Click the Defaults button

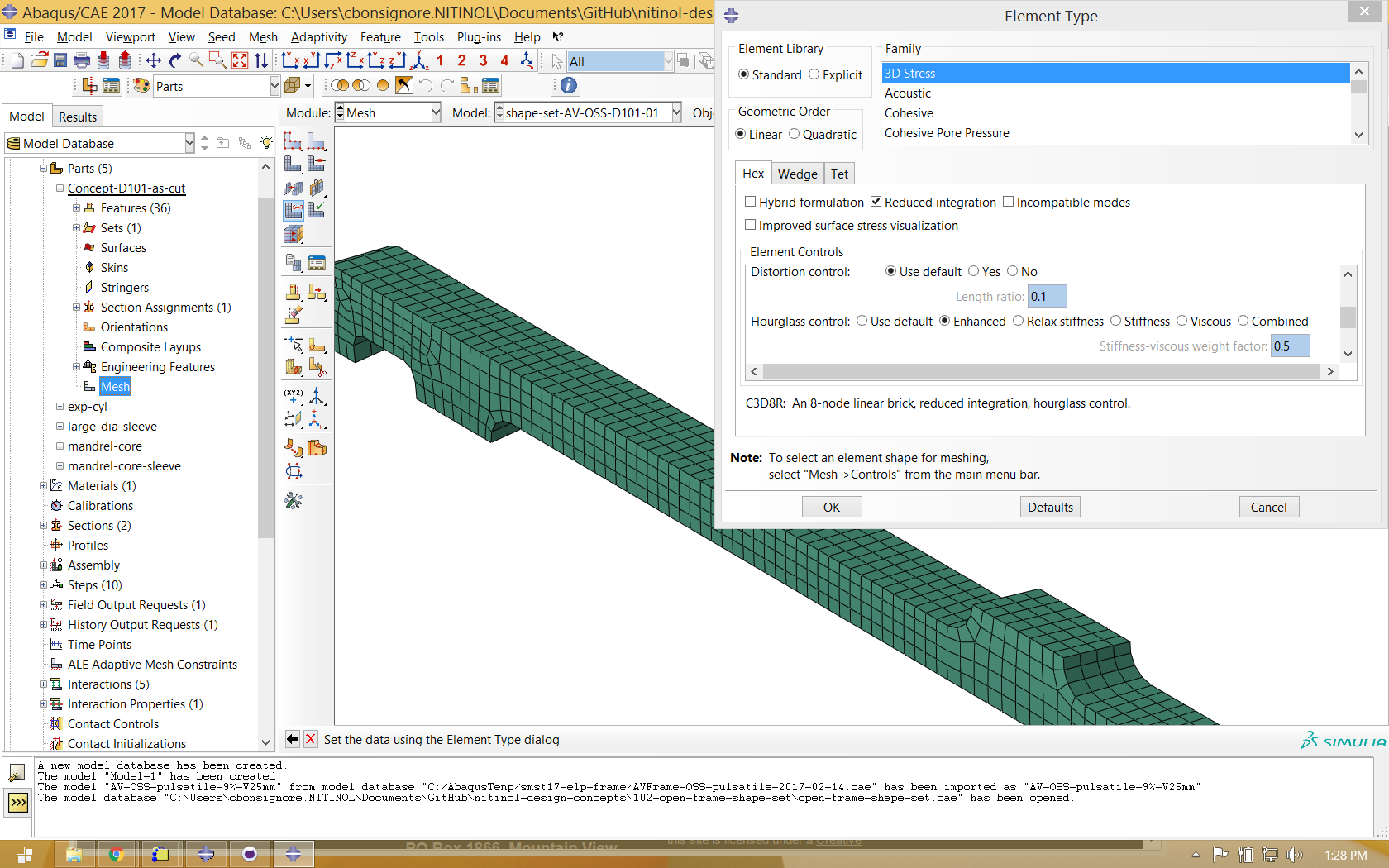tap(1050, 507)
